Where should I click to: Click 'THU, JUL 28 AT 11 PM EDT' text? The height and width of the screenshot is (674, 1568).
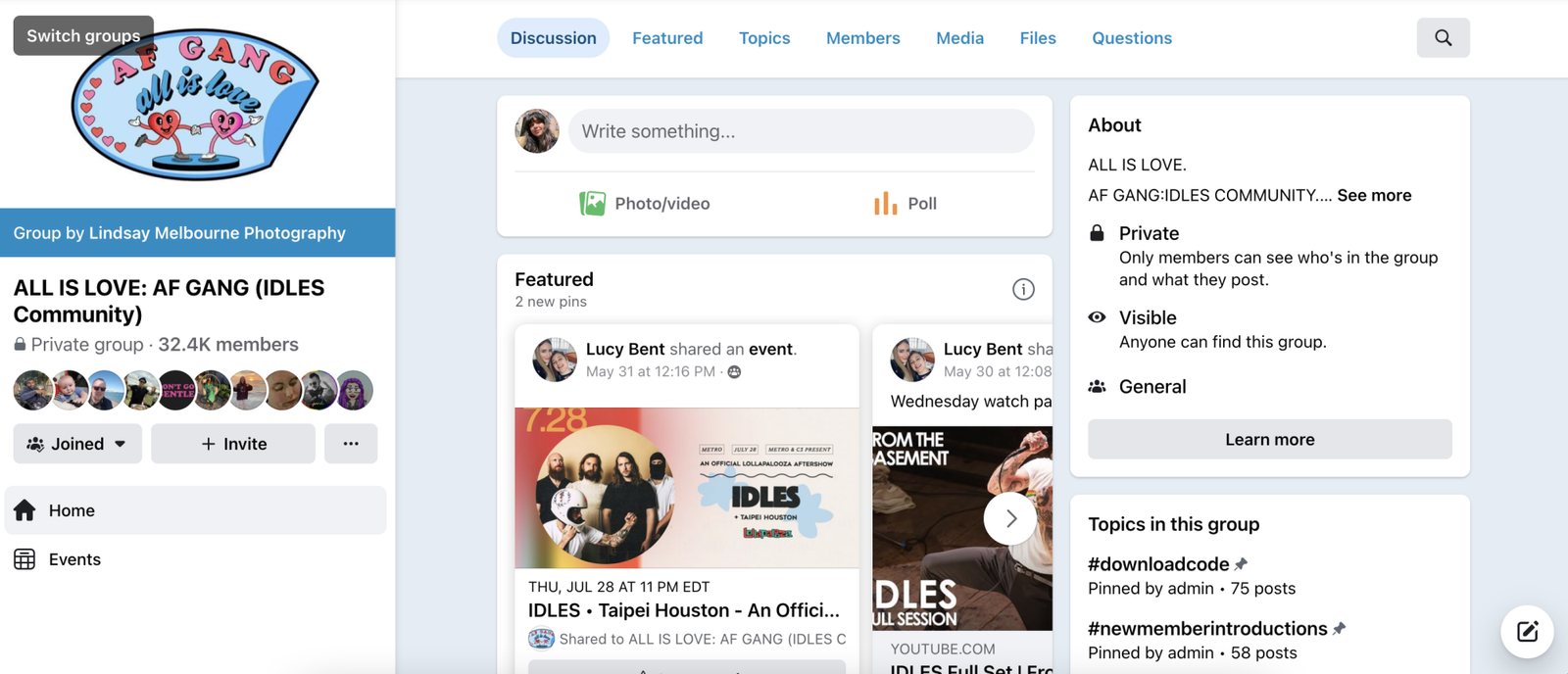click(x=618, y=587)
